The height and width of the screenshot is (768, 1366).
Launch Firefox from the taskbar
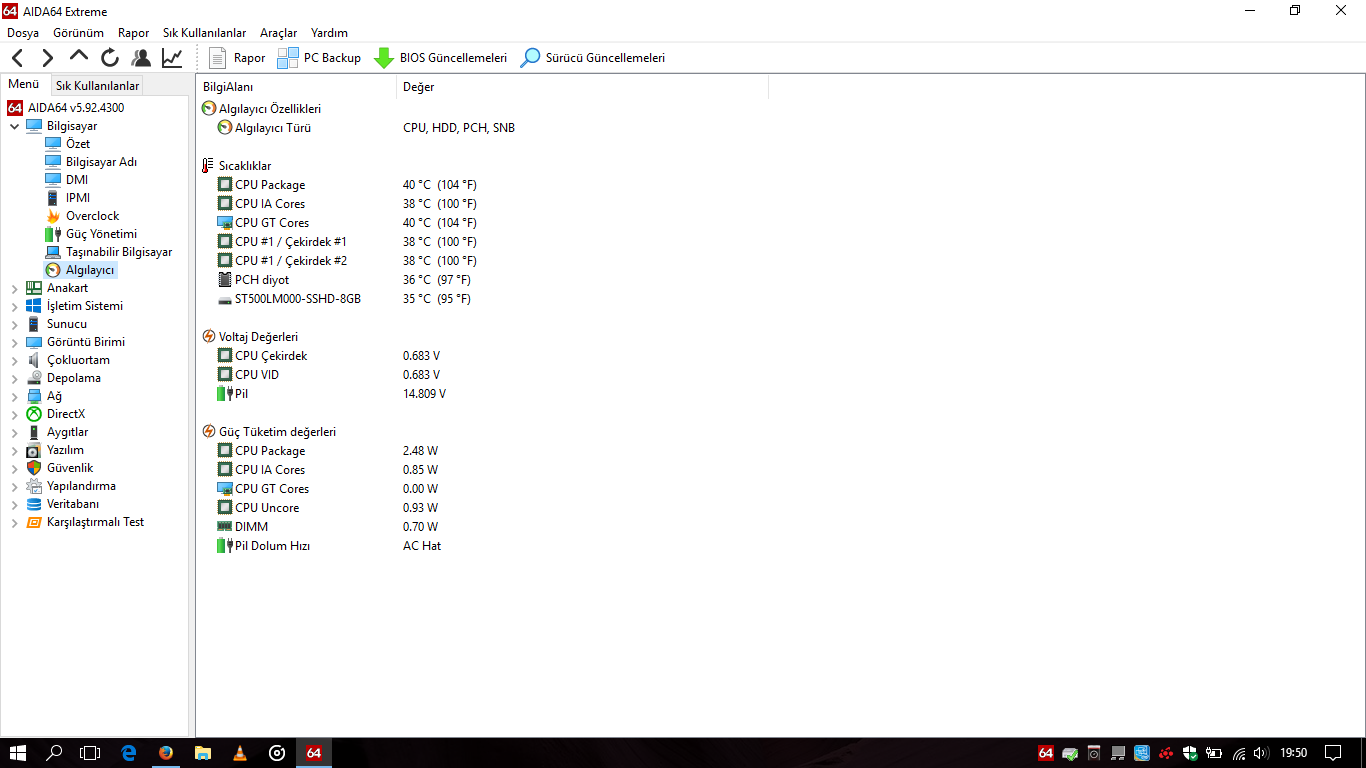pyautogui.click(x=166, y=753)
